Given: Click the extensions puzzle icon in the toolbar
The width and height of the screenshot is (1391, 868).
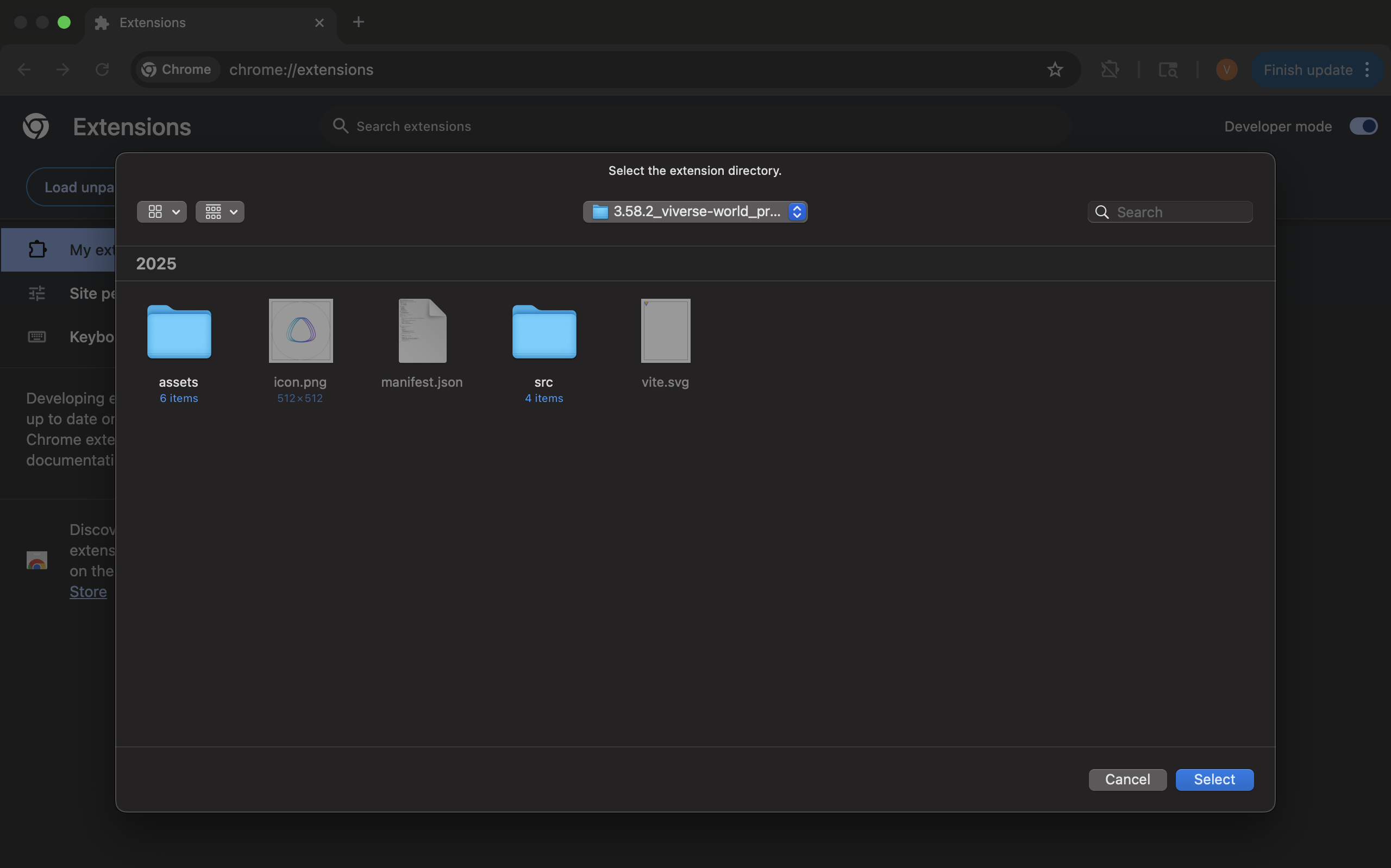Looking at the screenshot, I should [1110, 70].
